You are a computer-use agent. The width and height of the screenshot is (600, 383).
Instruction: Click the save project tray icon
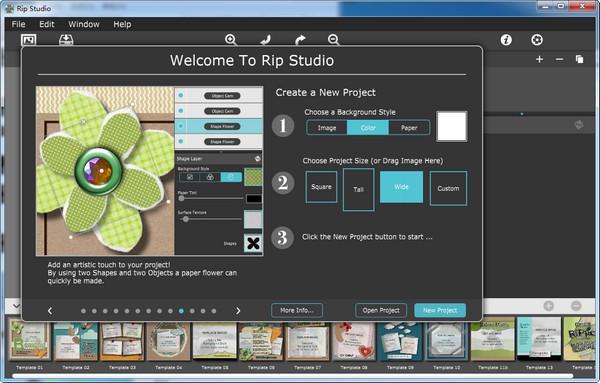[66, 40]
